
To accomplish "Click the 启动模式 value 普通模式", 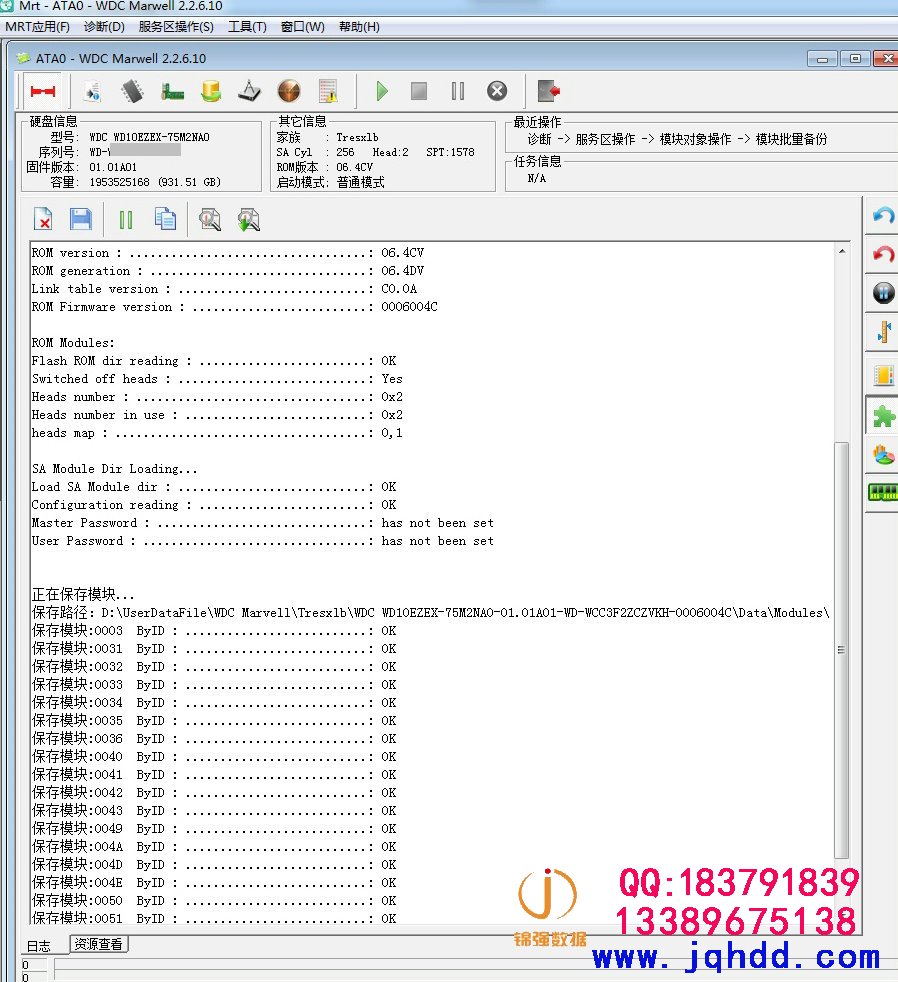I will tap(360, 182).
